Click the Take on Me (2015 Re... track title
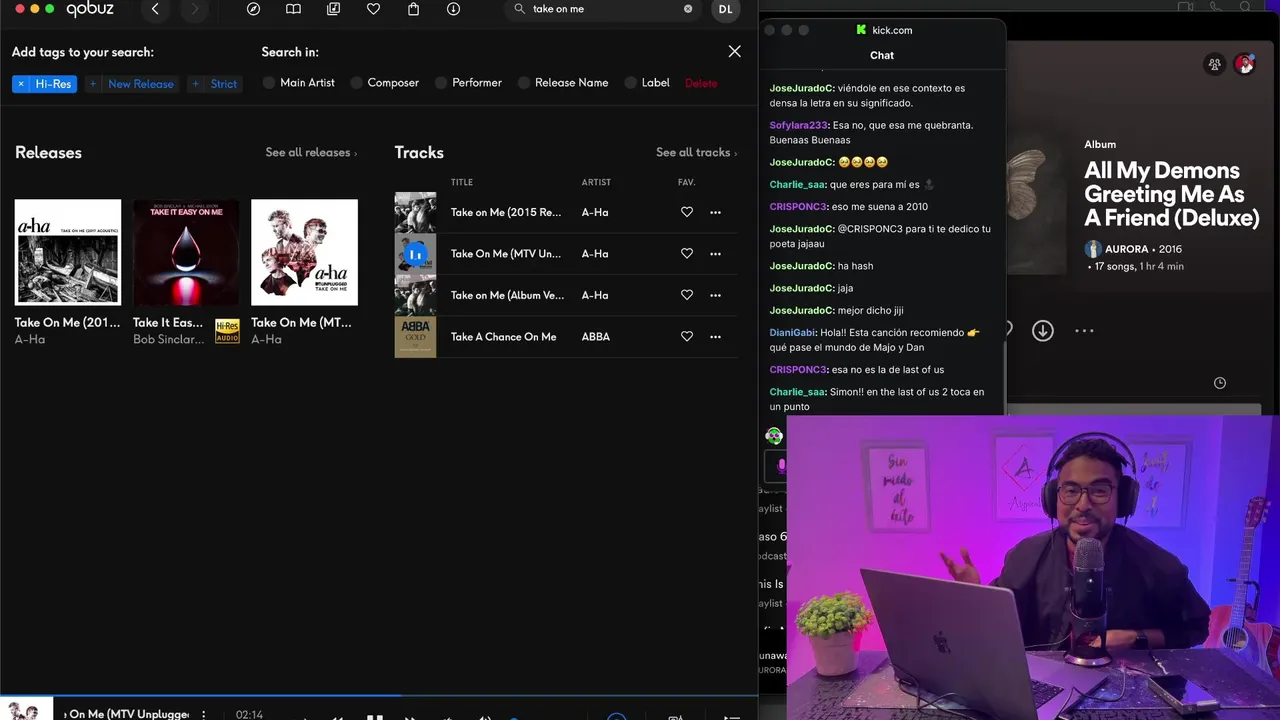 pyautogui.click(x=506, y=212)
